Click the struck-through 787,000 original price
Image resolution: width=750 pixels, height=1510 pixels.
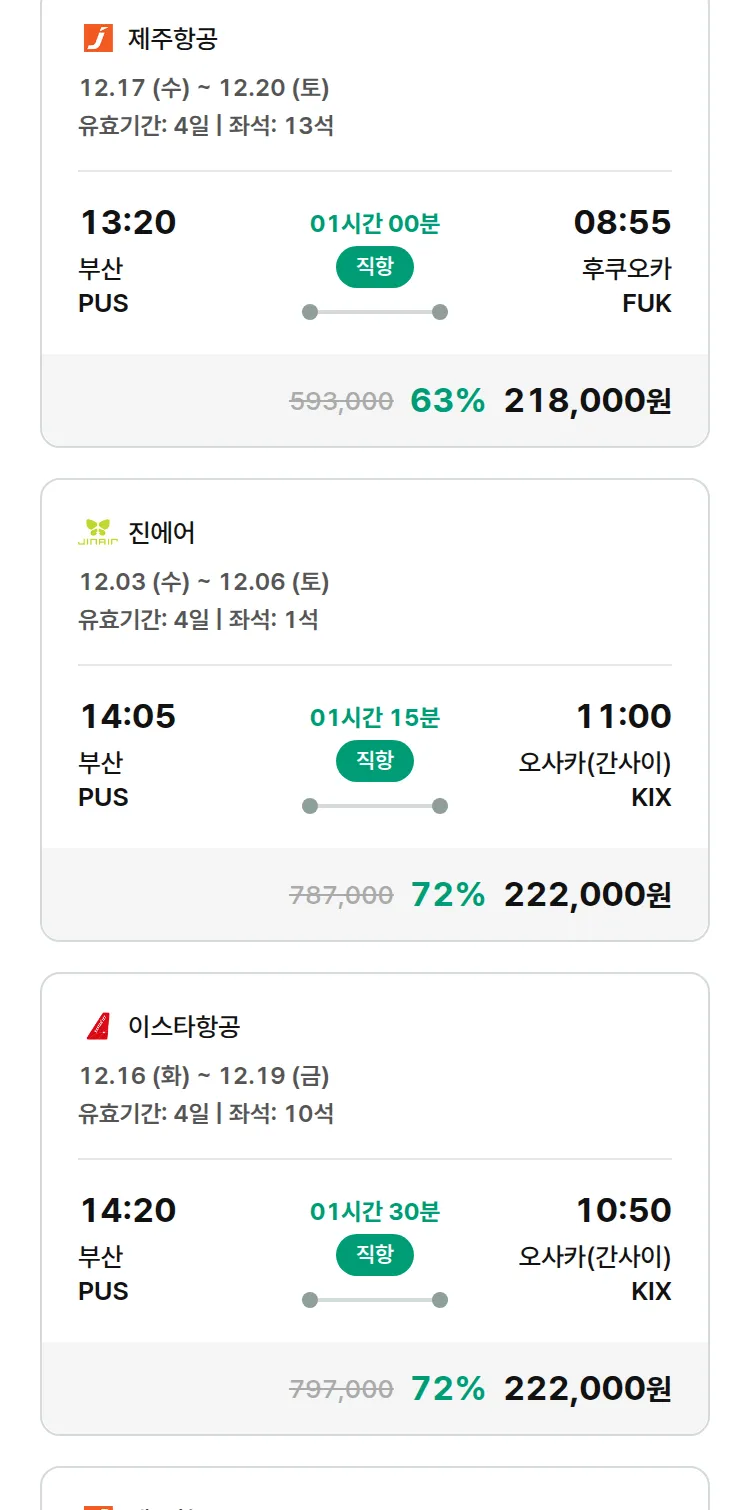tap(341, 896)
